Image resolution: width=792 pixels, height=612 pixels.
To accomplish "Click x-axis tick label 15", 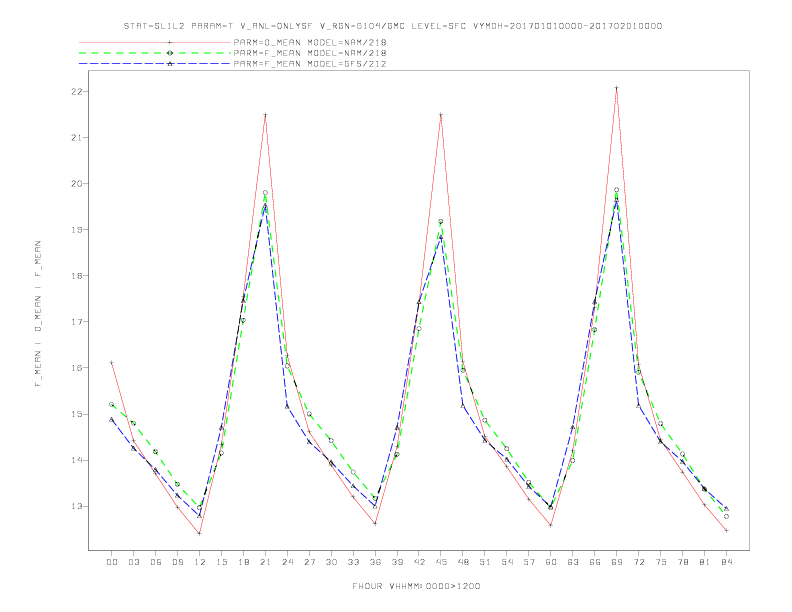I will [221, 562].
